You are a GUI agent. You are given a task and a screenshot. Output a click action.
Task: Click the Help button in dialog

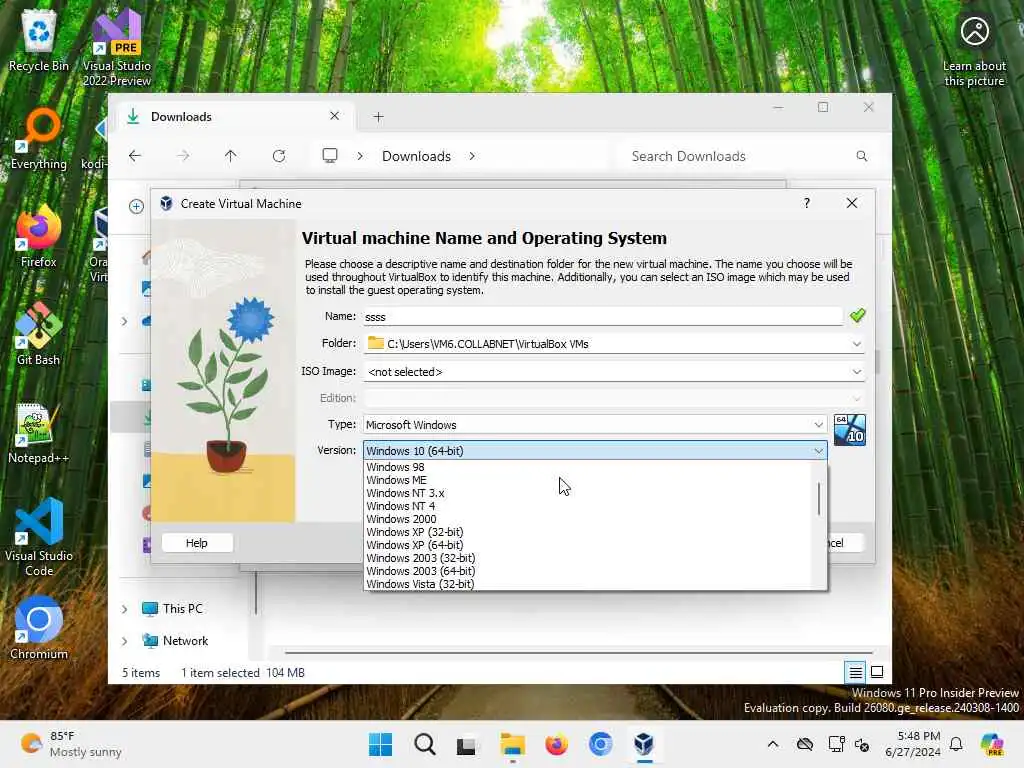(x=197, y=543)
